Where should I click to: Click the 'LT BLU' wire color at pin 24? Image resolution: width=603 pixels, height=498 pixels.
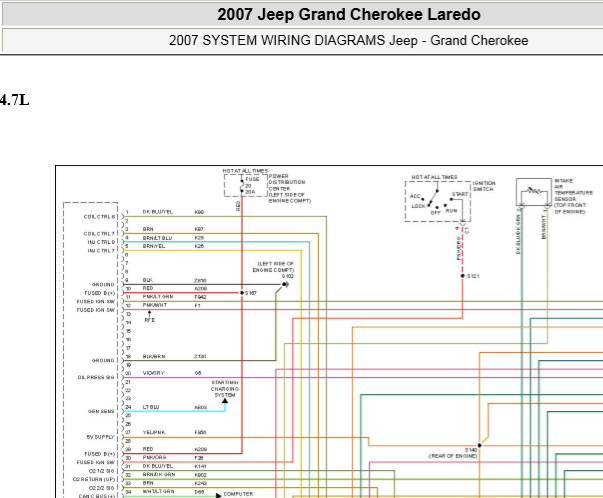[151, 407]
